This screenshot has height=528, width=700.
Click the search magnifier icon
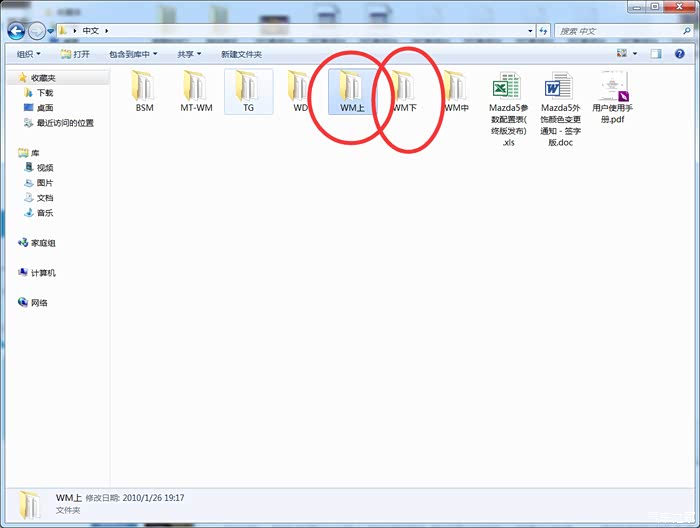pyautogui.click(x=687, y=31)
